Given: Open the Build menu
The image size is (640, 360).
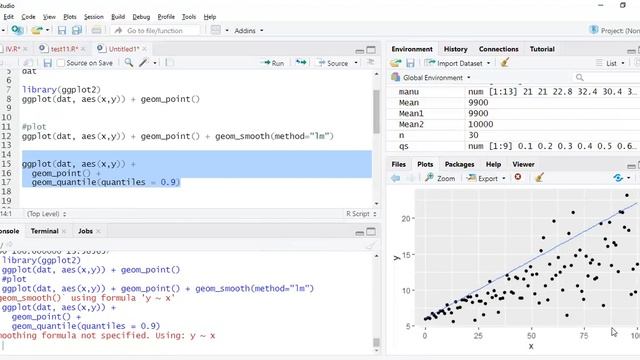Looking at the screenshot, I should (x=118, y=17).
